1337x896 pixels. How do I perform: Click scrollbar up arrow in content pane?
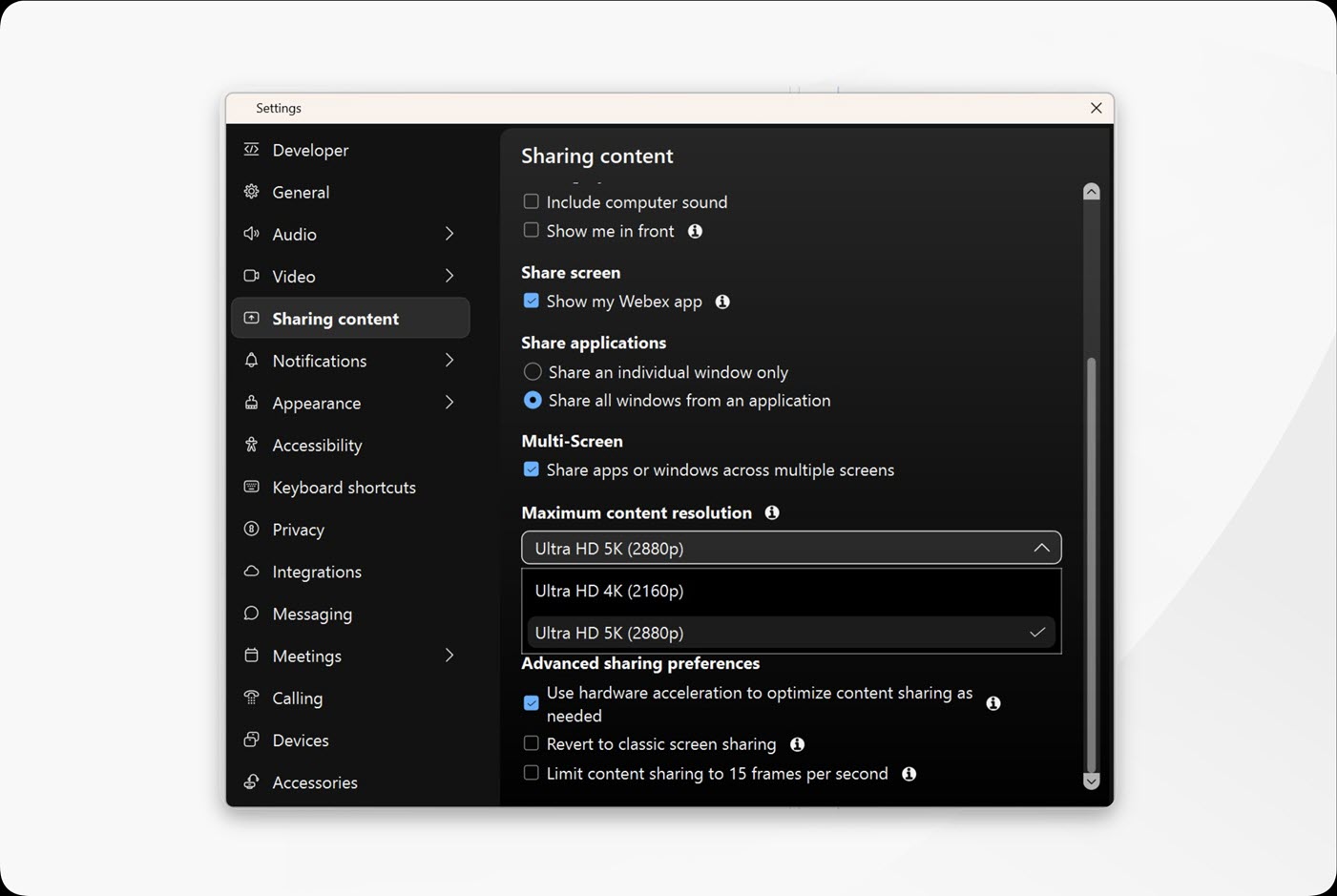tap(1092, 192)
